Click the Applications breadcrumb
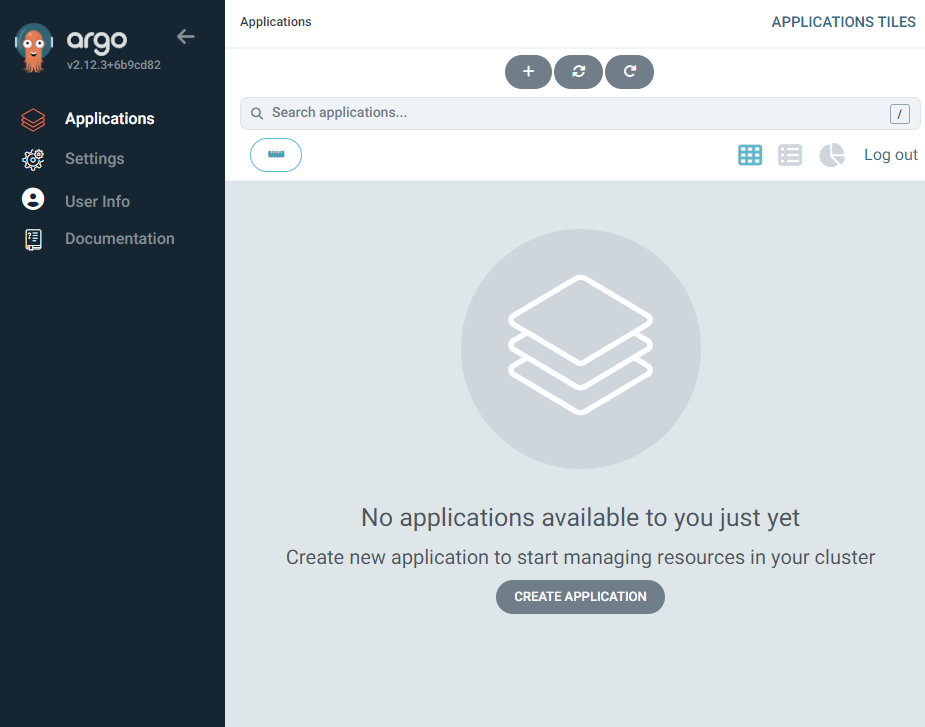Image resolution: width=925 pixels, height=727 pixels. point(275,22)
